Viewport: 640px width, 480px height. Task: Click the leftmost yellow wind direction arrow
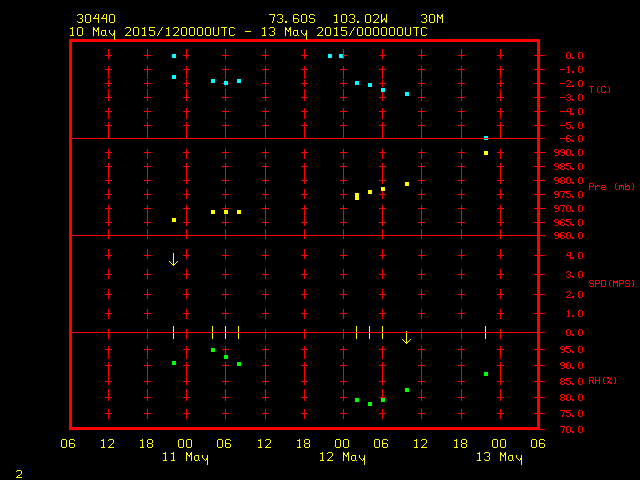pyautogui.click(x=173, y=259)
